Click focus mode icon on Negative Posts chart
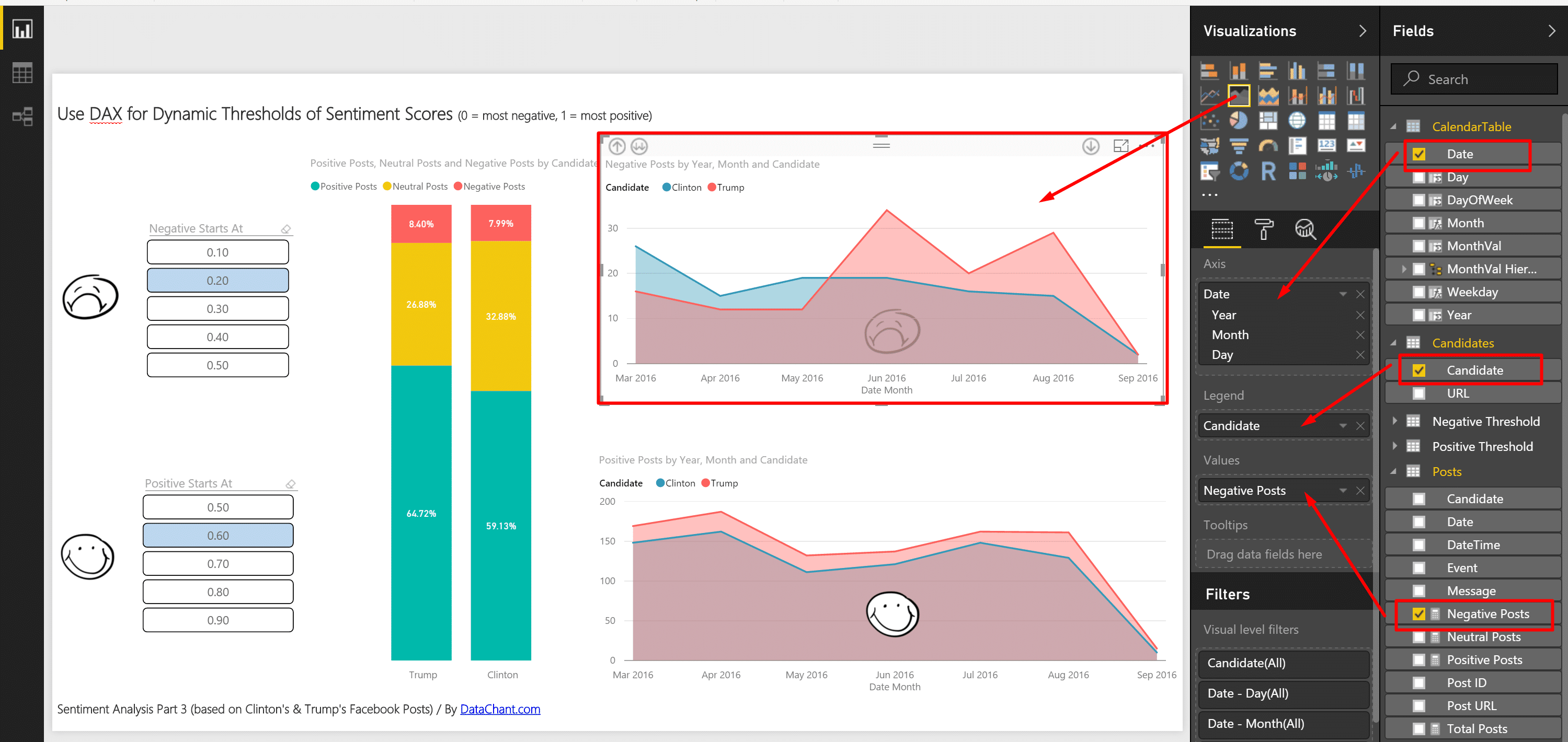 [1120, 146]
